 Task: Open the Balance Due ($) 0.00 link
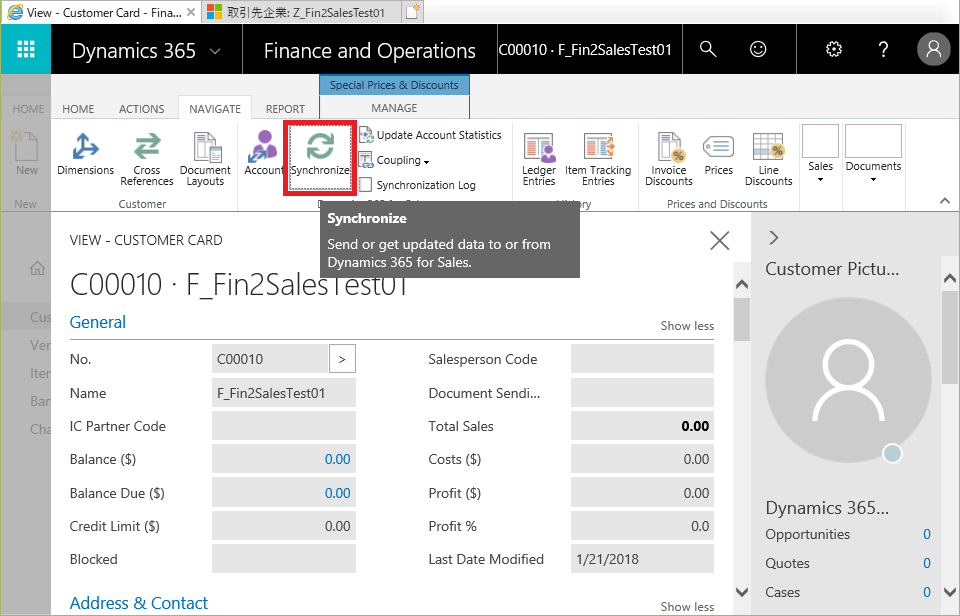click(x=337, y=493)
